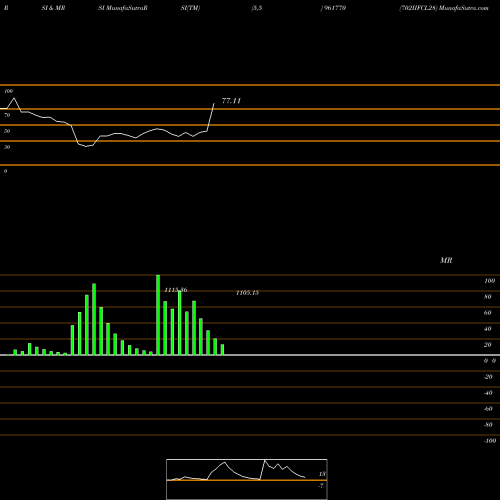Image resolution: width=500 pixels, height=500 pixels.
Task: Click the RSI axis label 50
Action: pyautogui.click(x=7, y=131)
